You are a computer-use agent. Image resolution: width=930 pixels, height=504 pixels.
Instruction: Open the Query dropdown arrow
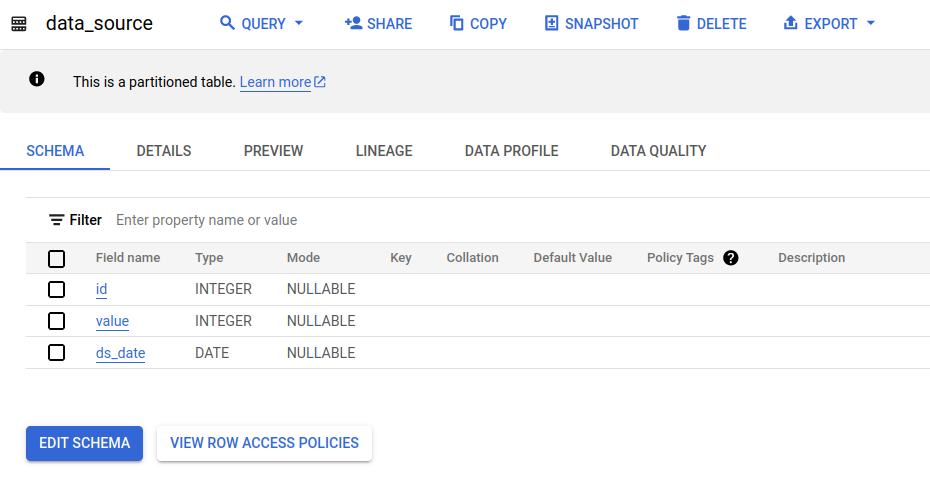click(299, 23)
